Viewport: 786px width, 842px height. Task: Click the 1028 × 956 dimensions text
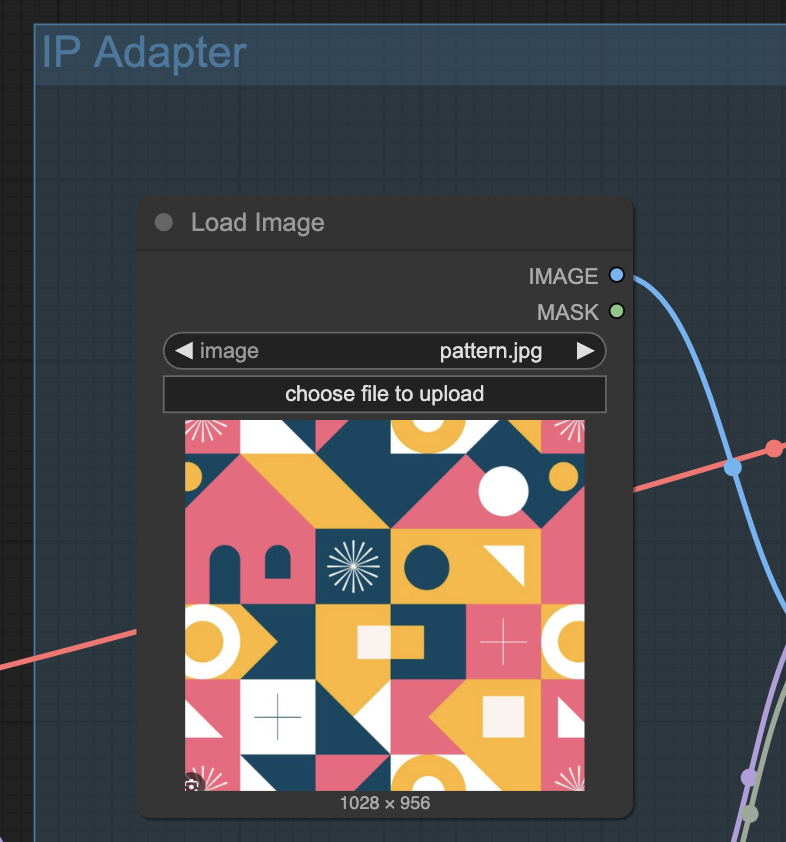(x=384, y=803)
